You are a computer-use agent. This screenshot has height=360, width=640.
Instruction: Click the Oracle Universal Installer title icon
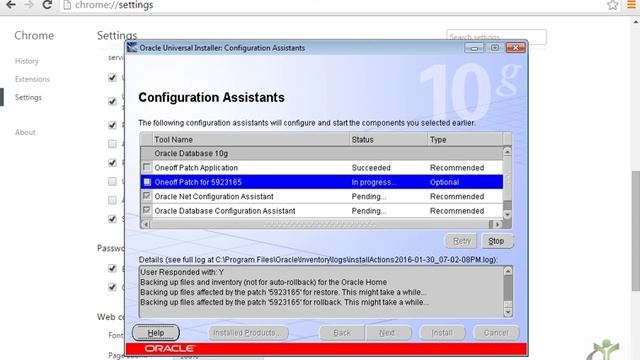point(132,47)
